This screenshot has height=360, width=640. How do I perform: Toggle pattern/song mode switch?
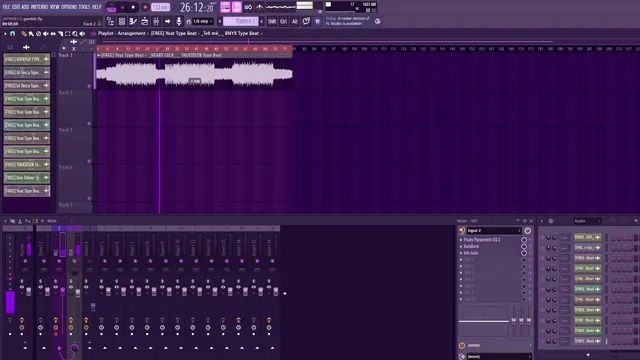click(111, 7)
